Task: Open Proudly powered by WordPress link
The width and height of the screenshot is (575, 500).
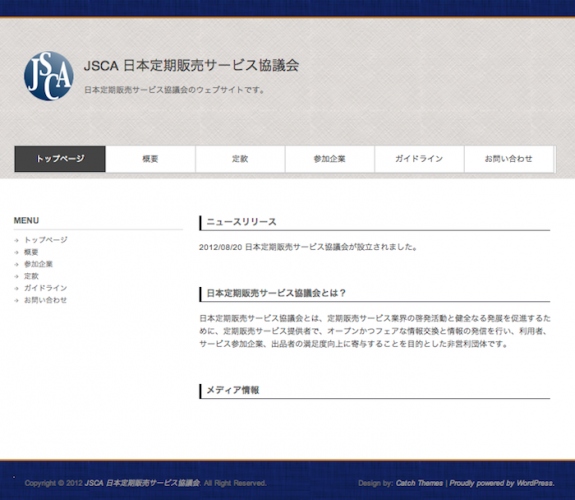Action: pos(502,483)
